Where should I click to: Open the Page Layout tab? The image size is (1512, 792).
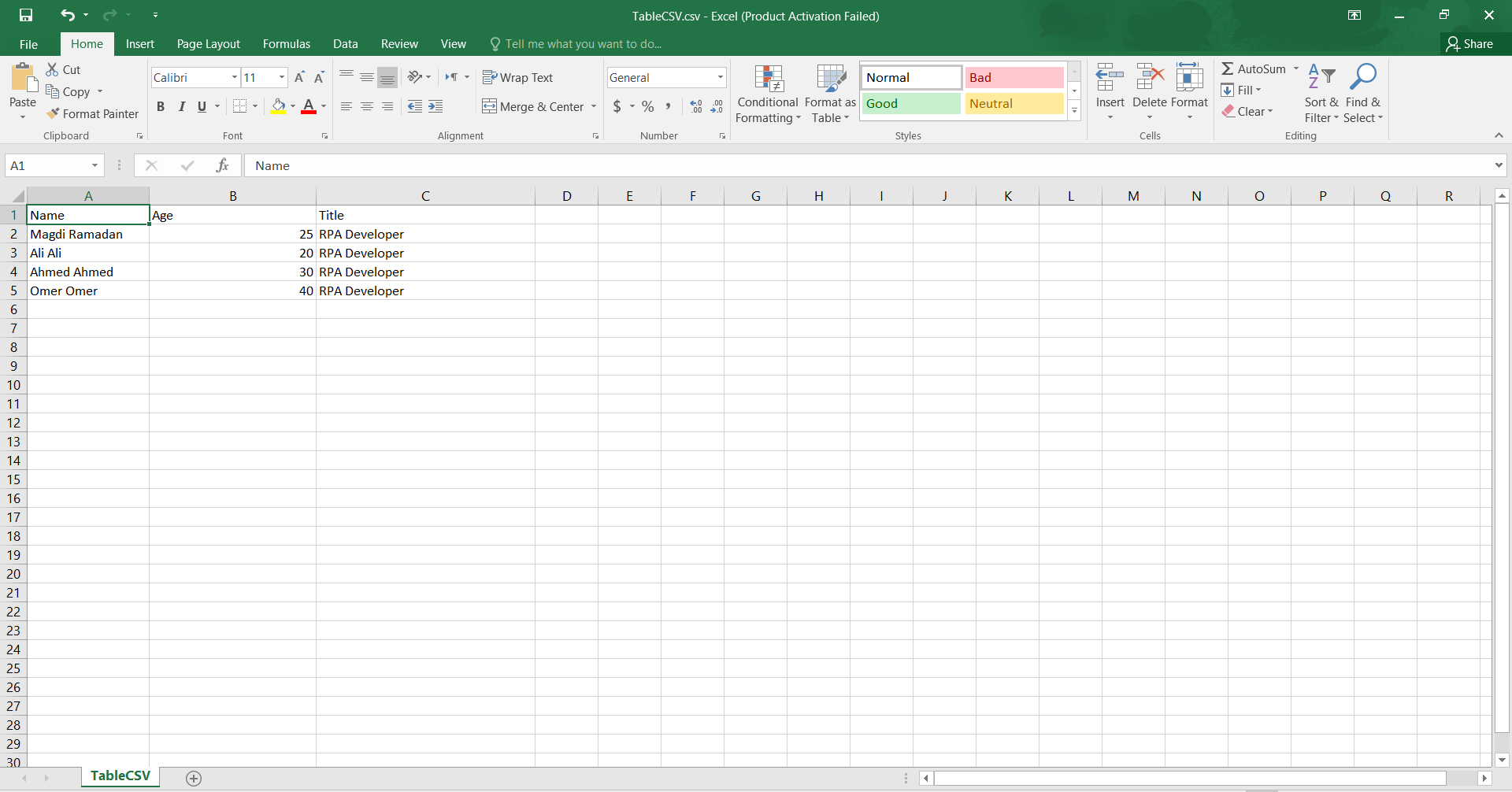(208, 44)
